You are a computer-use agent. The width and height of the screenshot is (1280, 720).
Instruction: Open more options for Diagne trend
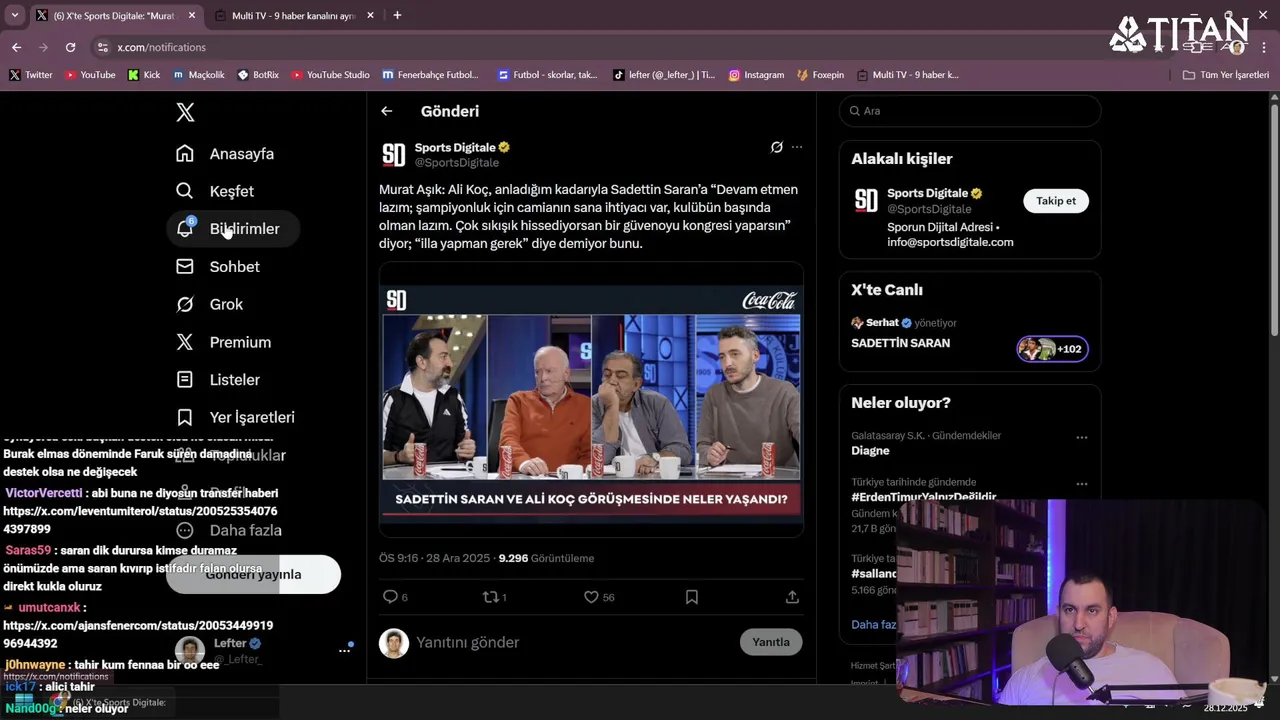point(1082,437)
